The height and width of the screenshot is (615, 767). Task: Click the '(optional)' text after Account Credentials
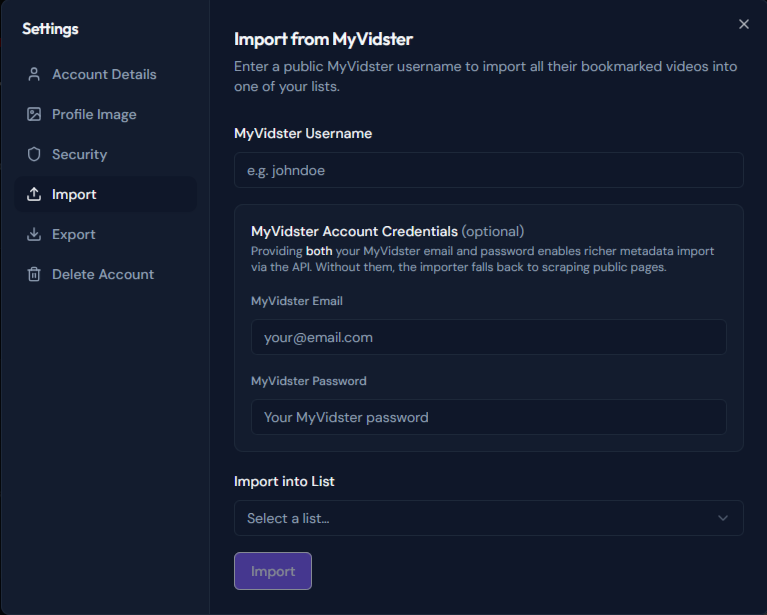point(493,231)
